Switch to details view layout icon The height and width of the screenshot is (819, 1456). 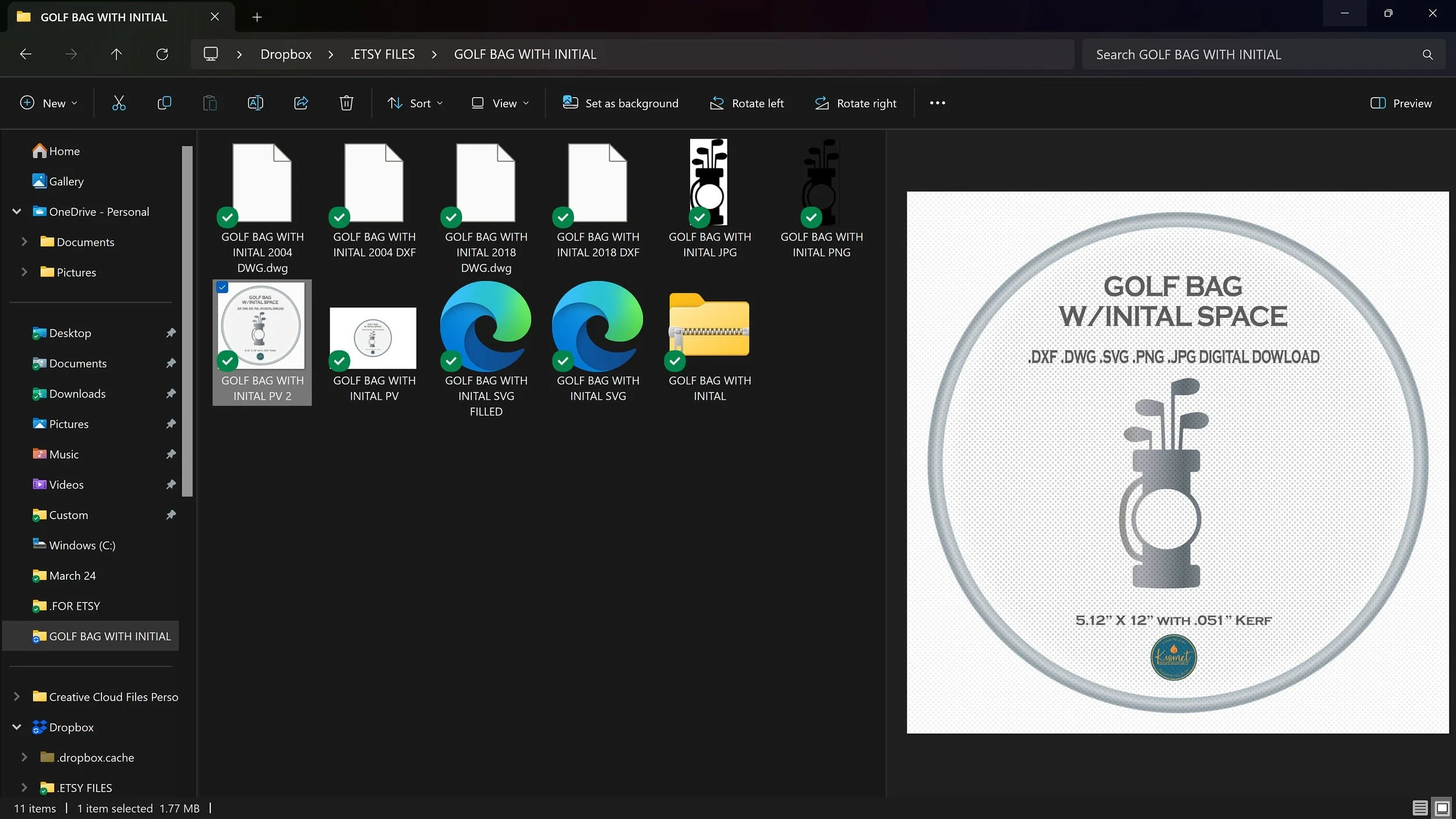click(x=1419, y=808)
